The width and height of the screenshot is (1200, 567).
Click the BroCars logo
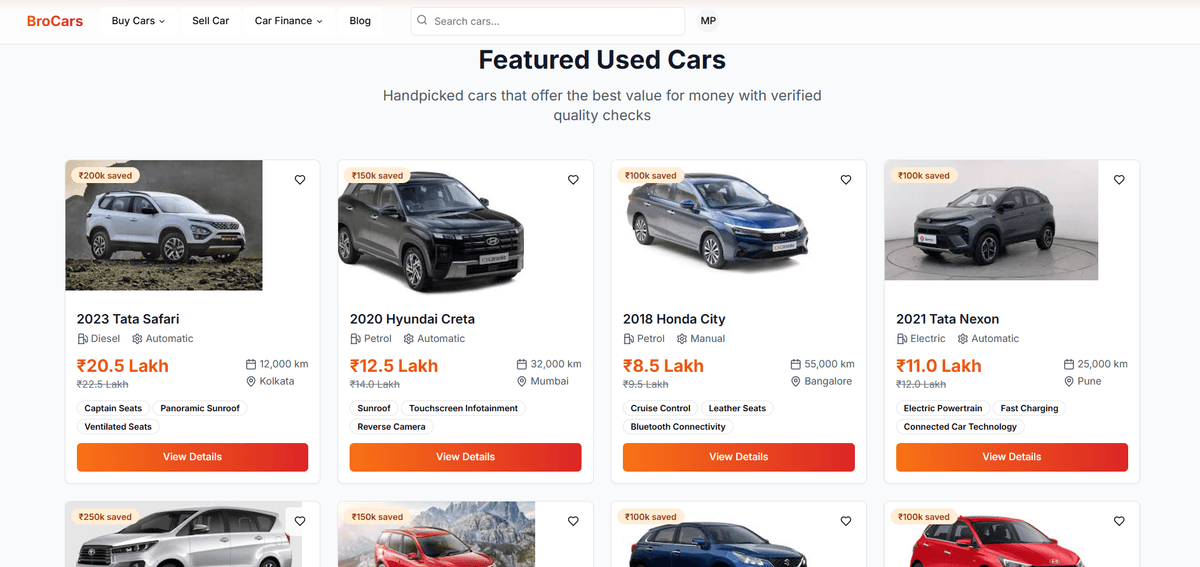pyautogui.click(x=55, y=21)
